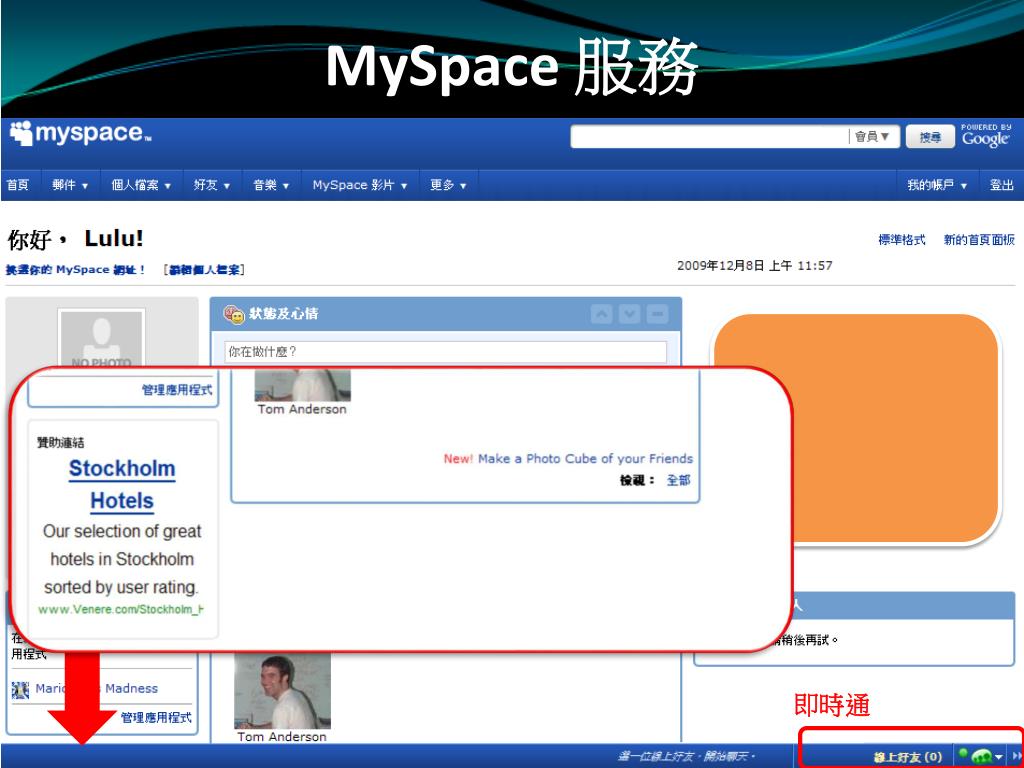Open the green IM status icon dropdown

click(x=982, y=756)
